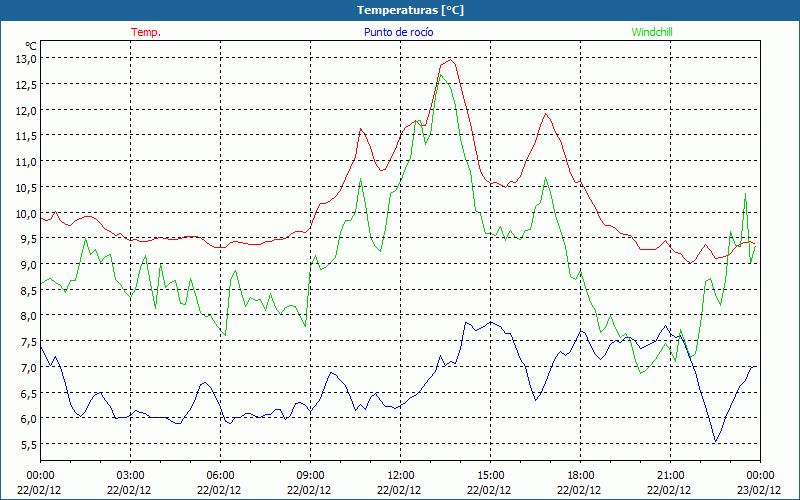Click the '°C' unit label on axis
The width and height of the screenshot is (800, 500).
point(31,46)
